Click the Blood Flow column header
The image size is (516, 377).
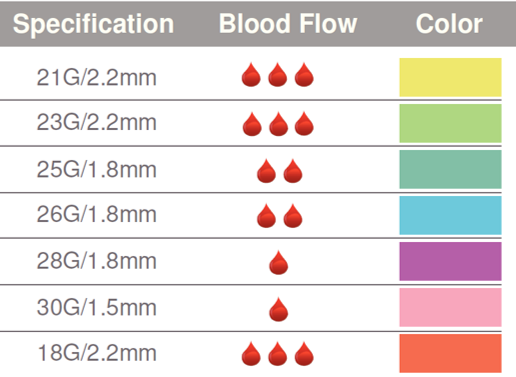(288, 24)
